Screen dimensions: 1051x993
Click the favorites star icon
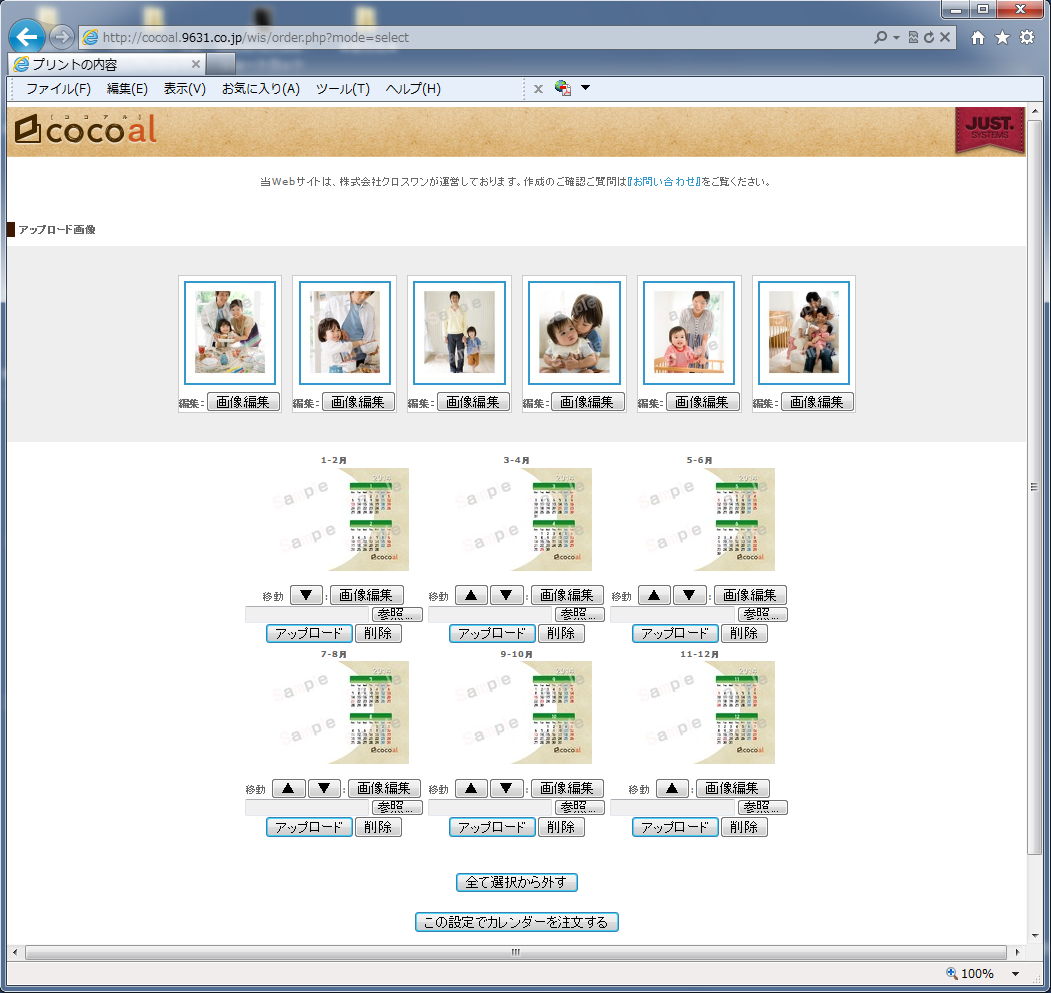1002,37
